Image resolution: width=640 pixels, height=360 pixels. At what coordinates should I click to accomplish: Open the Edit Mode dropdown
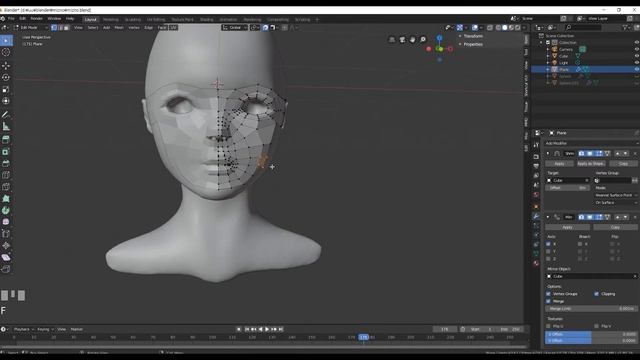(x=30, y=27)
